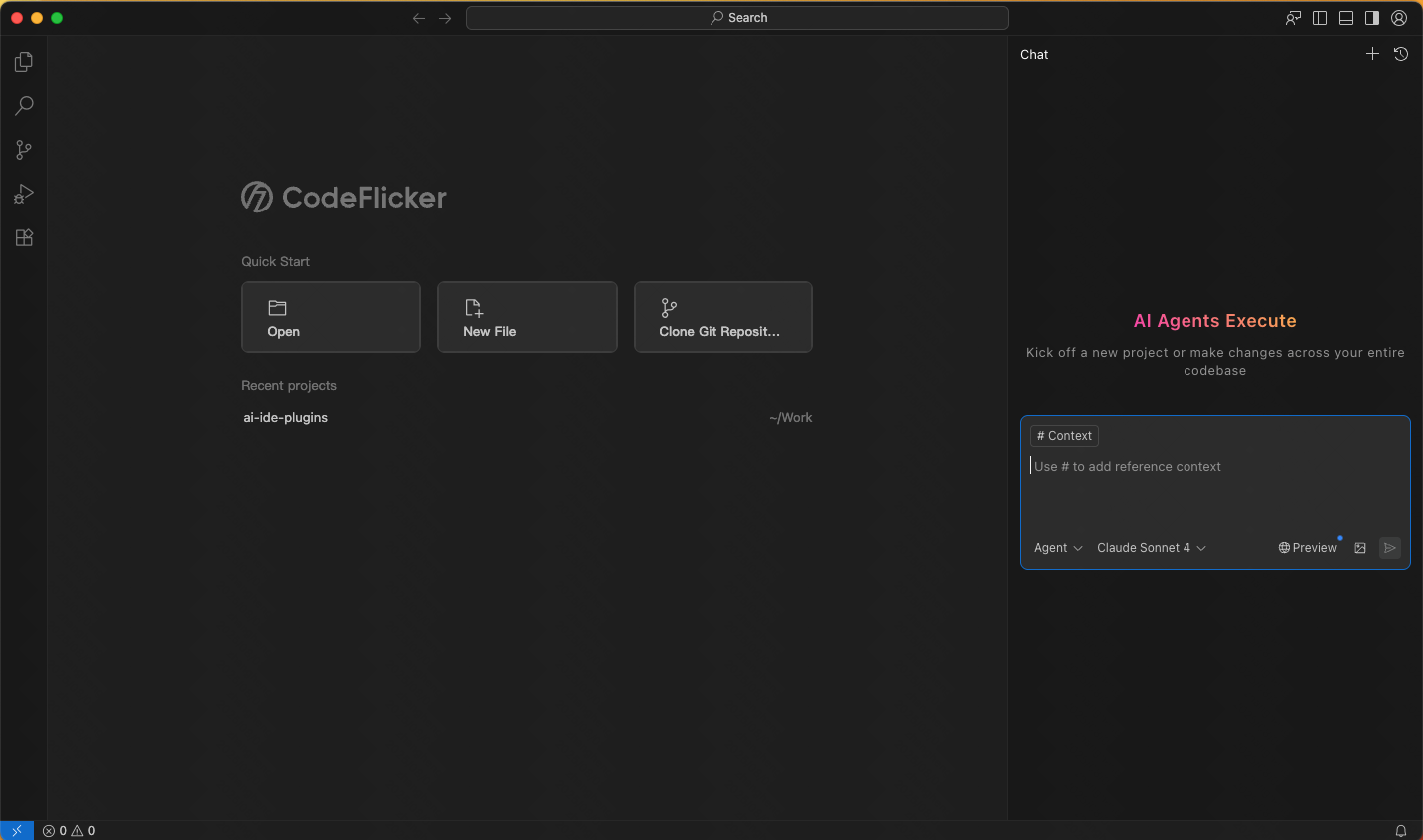Click the New File button
The width and height of the screenshot is (1423, 840).
point(527,317)
